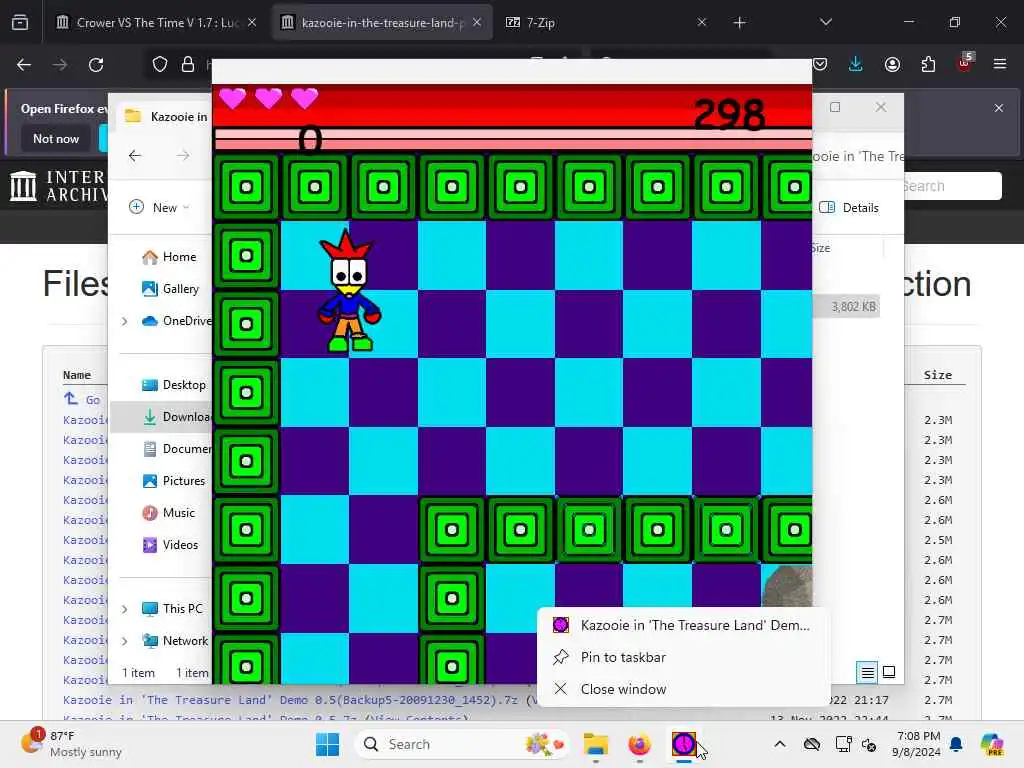The image size is (1024, 768).
Task: Open Videos folder in sidebar
Action: (x=170, y=545)
